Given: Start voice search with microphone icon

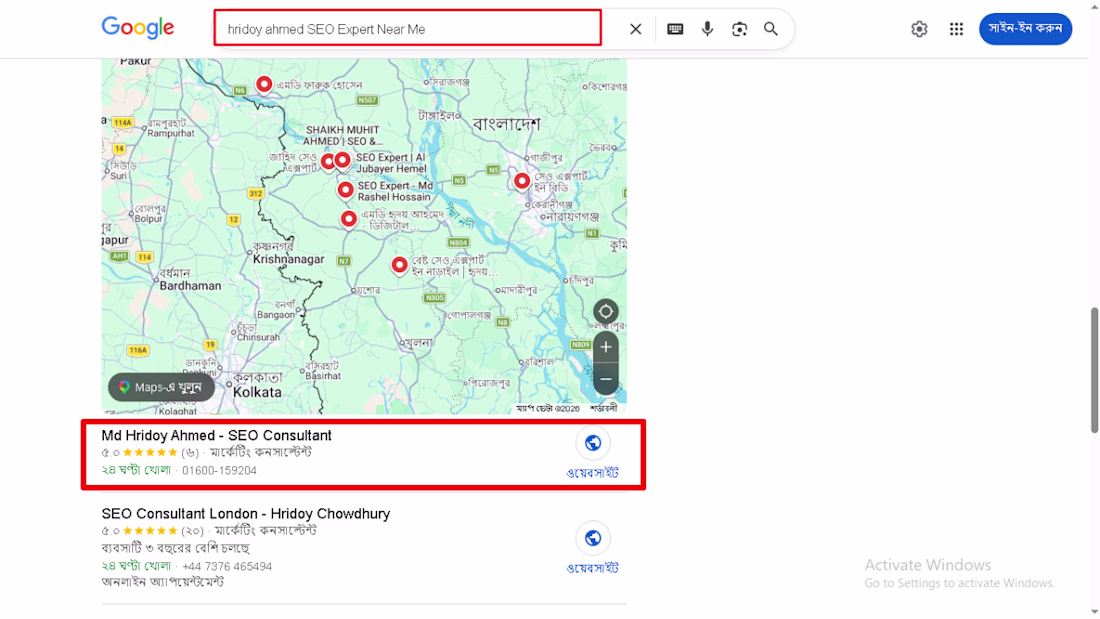Looking at the screenshot, I should tap(707, 29).
